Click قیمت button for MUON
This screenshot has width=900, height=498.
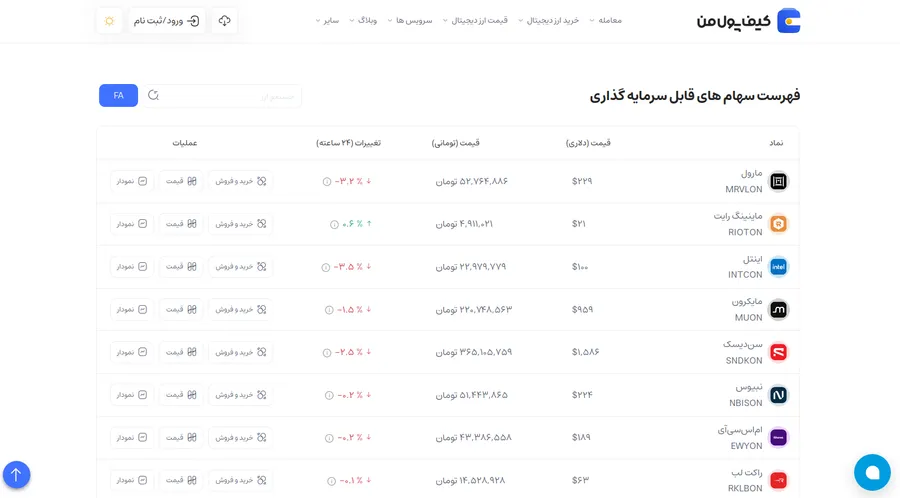181,309
